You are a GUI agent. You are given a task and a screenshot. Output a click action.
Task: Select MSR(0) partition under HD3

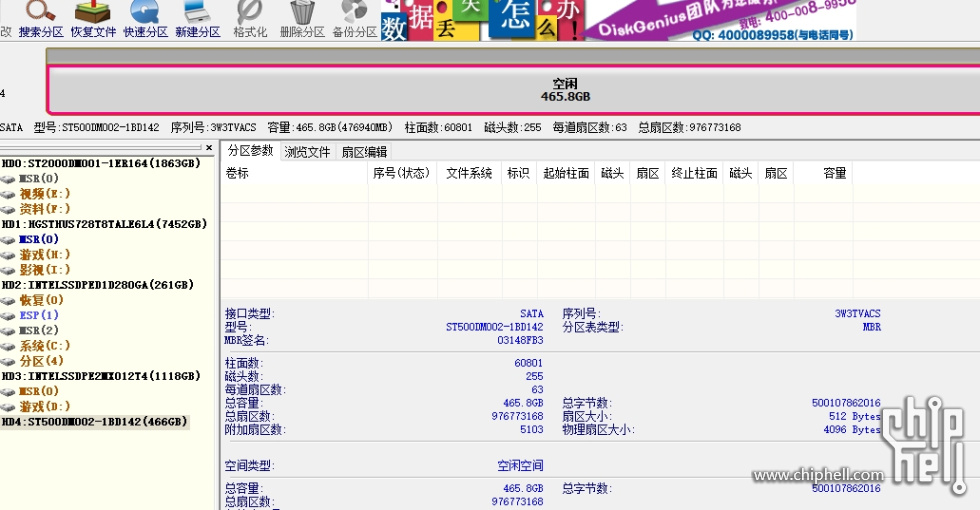pyautogui.click(x=38, y=391)
